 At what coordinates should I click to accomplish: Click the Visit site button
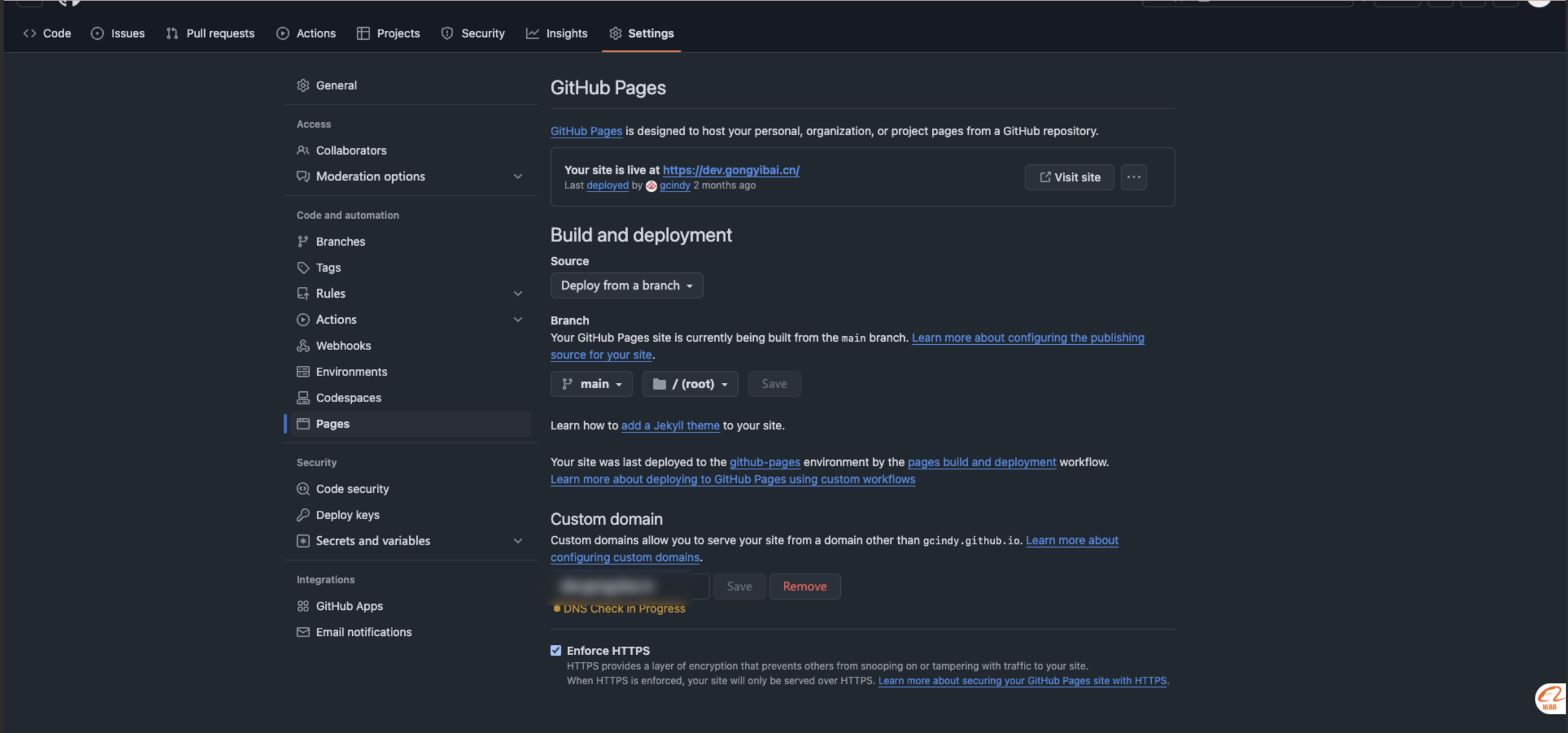point(1069,177)
